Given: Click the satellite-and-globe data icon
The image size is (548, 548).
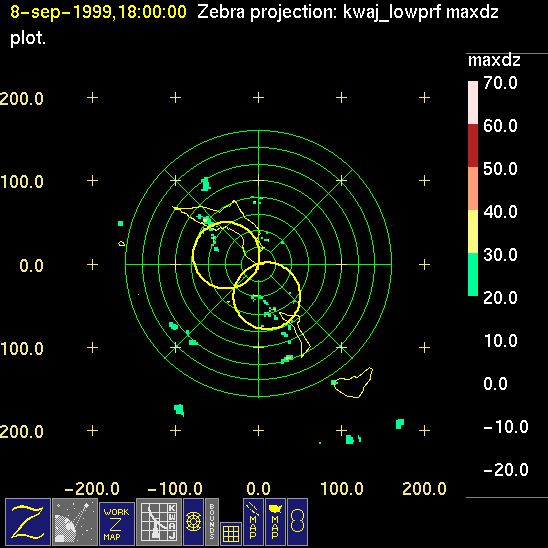Looking at the screenshot, I should tap(75, 522).
